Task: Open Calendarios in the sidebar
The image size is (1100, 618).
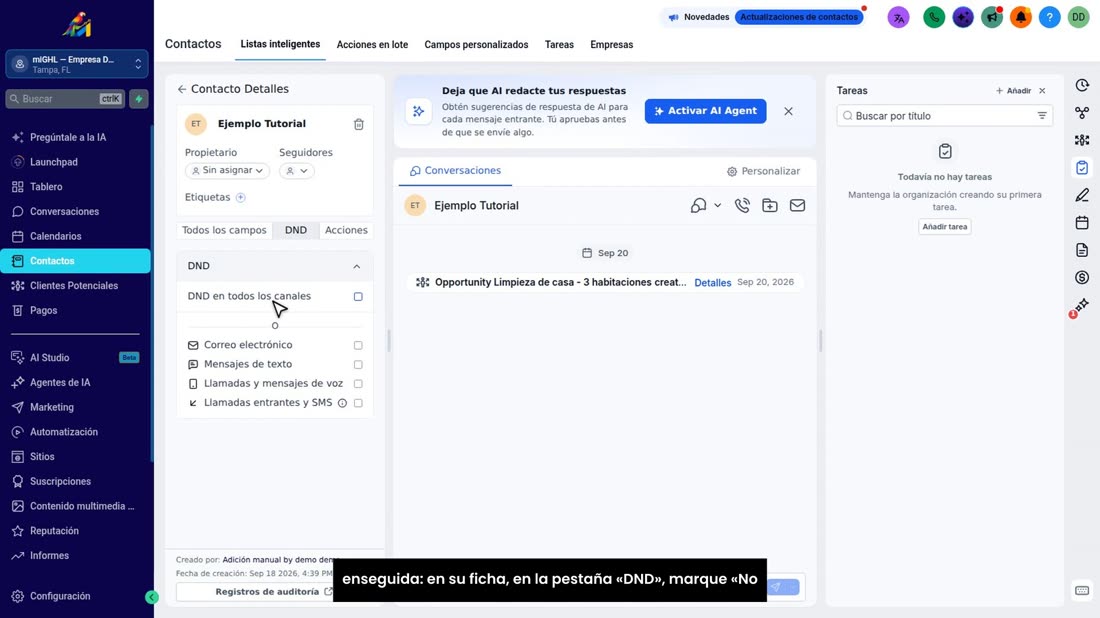Action: point(55,236)
